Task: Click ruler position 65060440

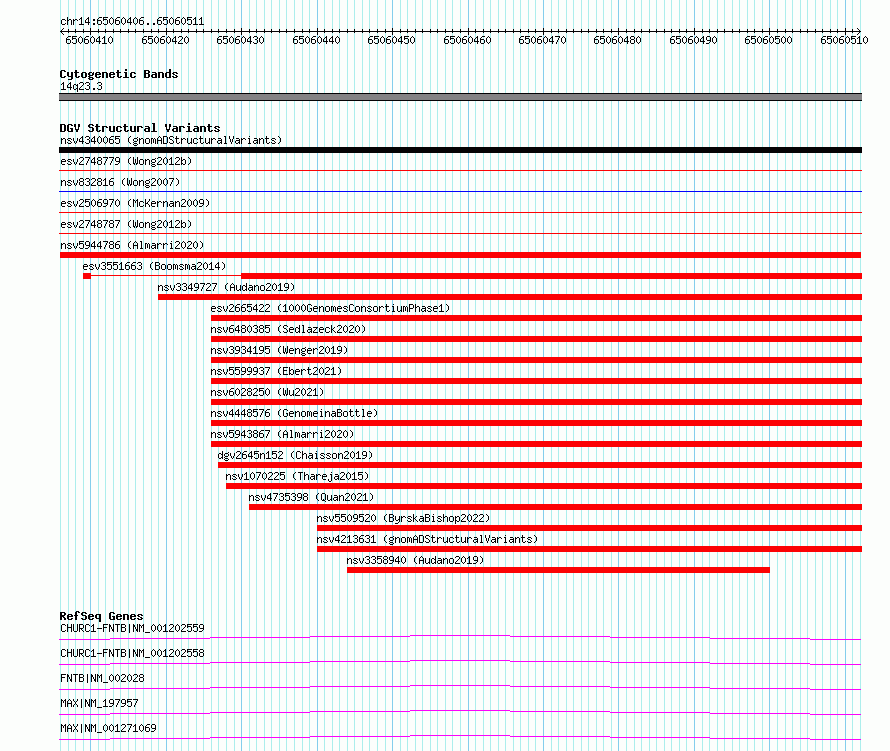Action: [x=317, y=40]
